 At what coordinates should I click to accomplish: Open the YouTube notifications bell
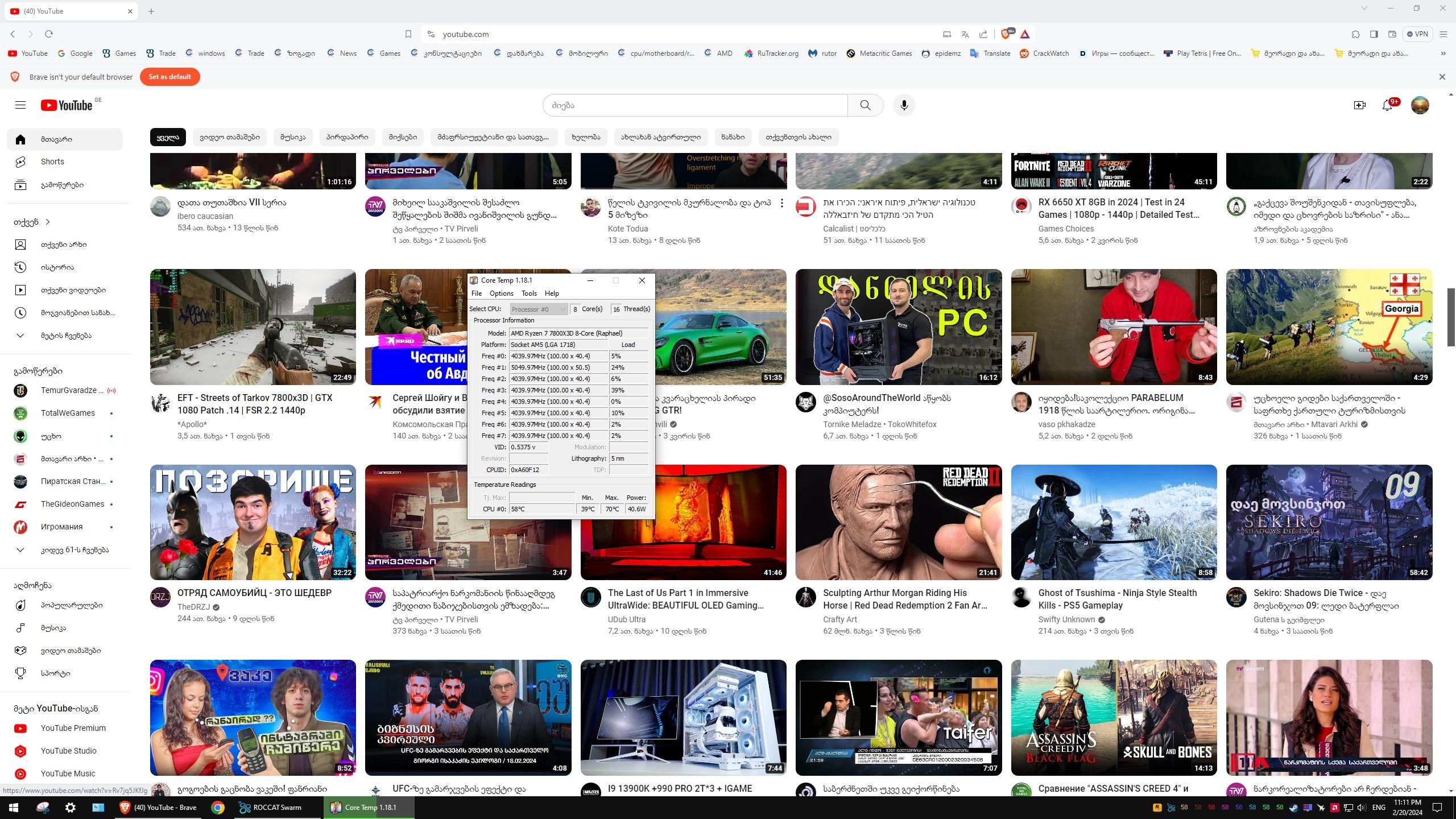[1387, 105]
